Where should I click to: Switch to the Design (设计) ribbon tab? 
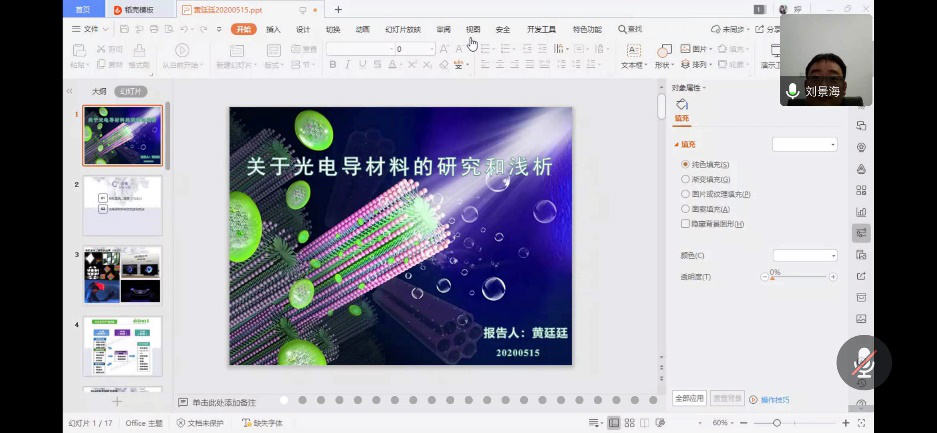tap(303, 29)
